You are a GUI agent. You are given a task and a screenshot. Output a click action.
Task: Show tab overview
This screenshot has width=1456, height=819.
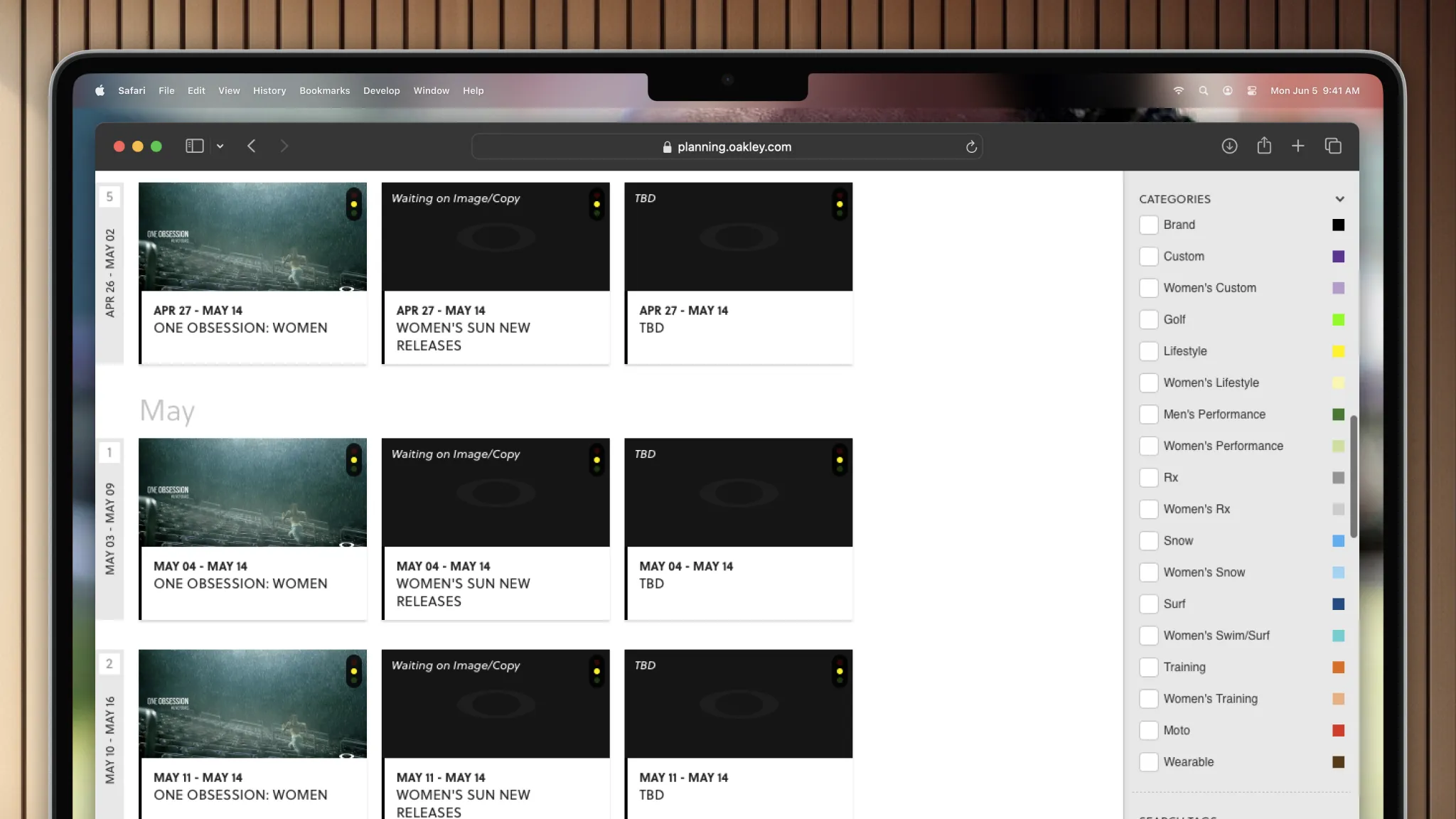click(1333, 146)
